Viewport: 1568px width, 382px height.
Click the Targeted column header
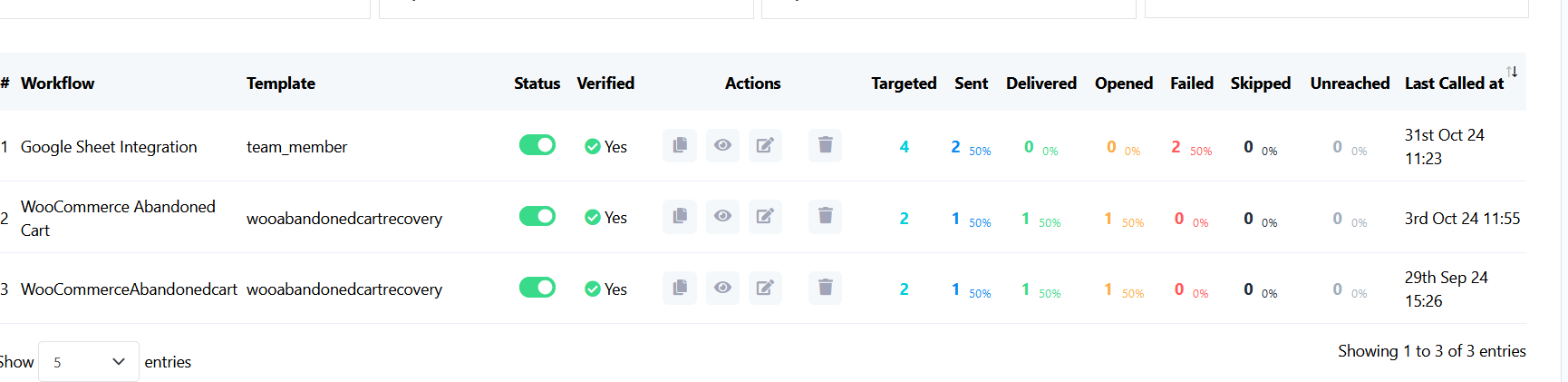(904, 83)
